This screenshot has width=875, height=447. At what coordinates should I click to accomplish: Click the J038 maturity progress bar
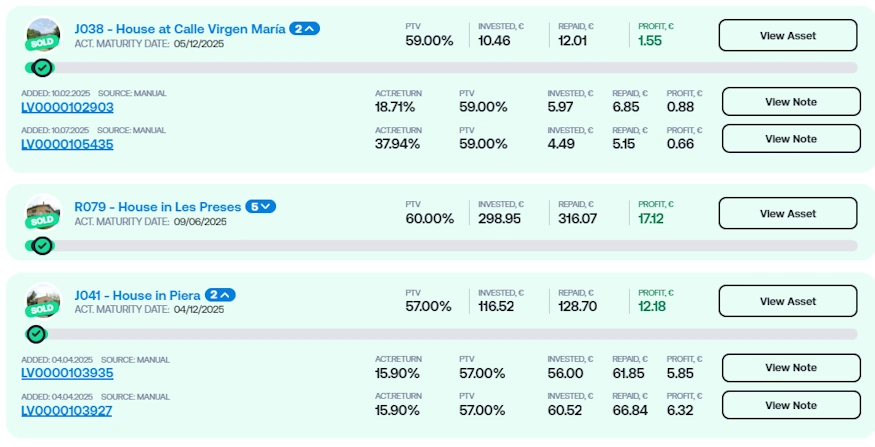(450, 68)
